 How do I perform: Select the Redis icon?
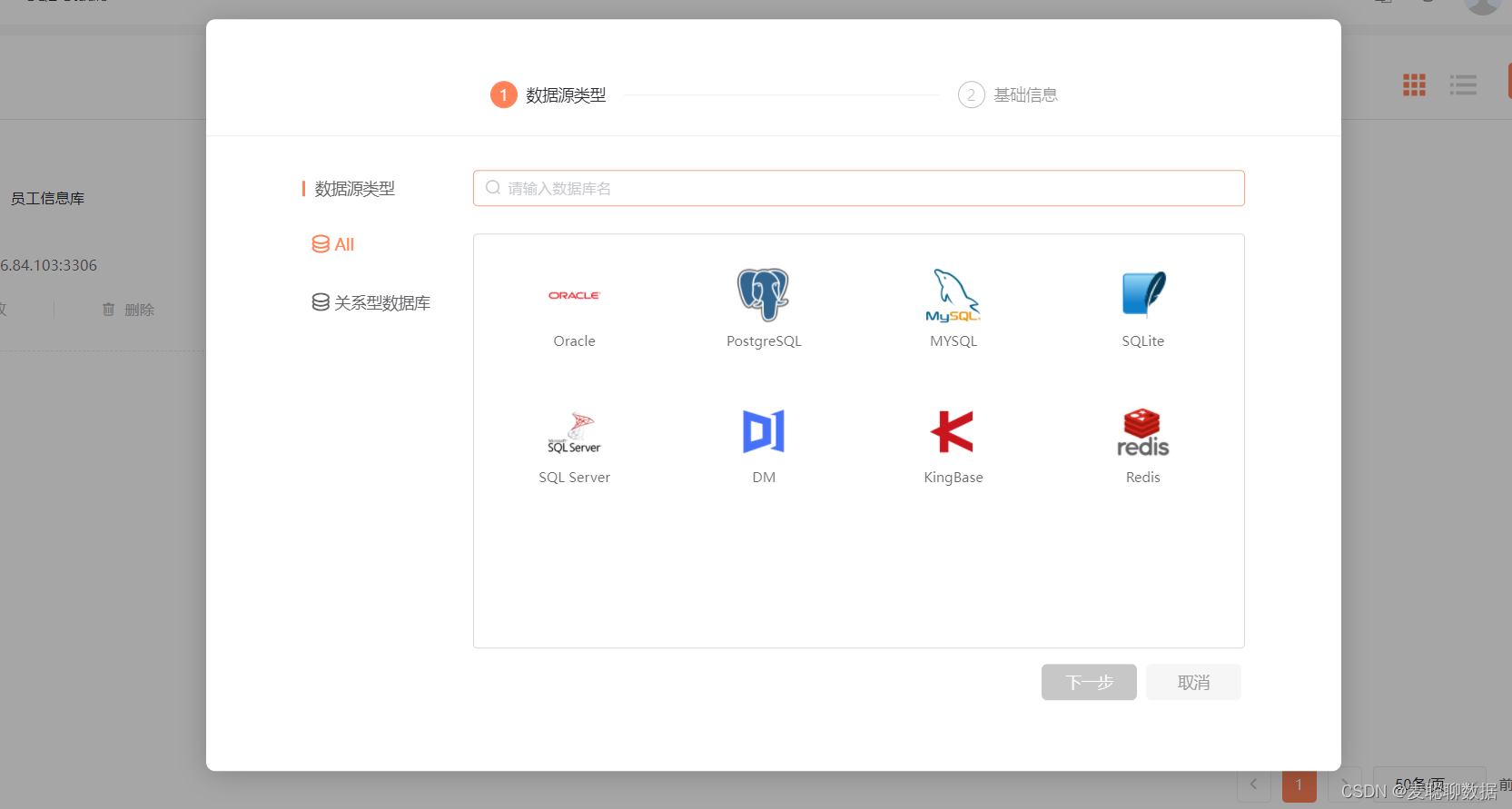pyautogui.click(x=1142, y=432)
